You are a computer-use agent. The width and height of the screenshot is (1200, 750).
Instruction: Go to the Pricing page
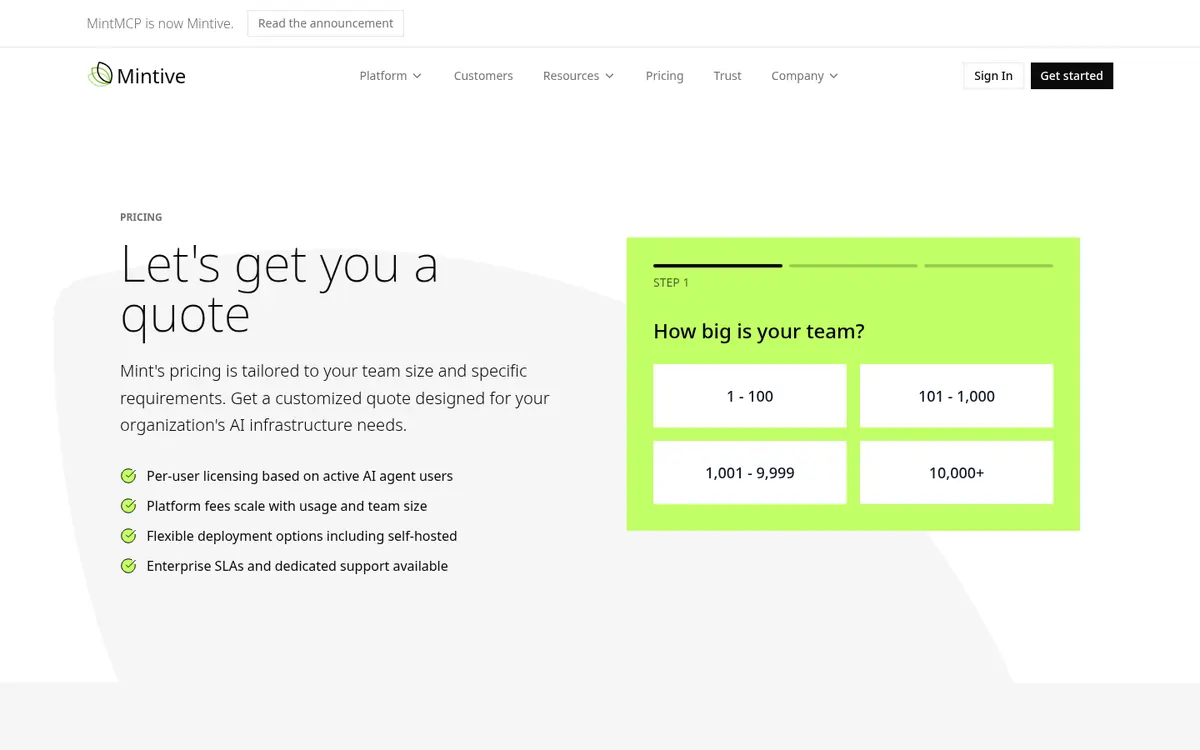pyautogui.click(x=664, y=76)
